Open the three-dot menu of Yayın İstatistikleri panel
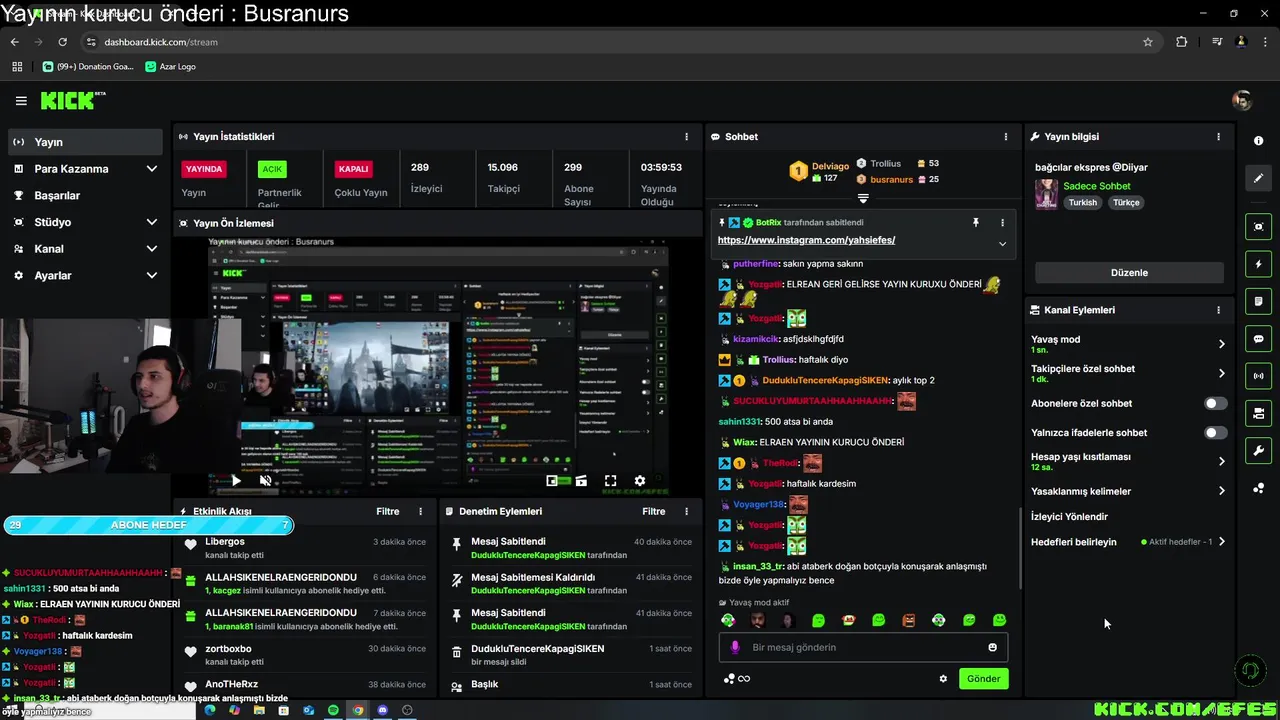Viewport: 1280px width, 720px height. tap(686, 137)
